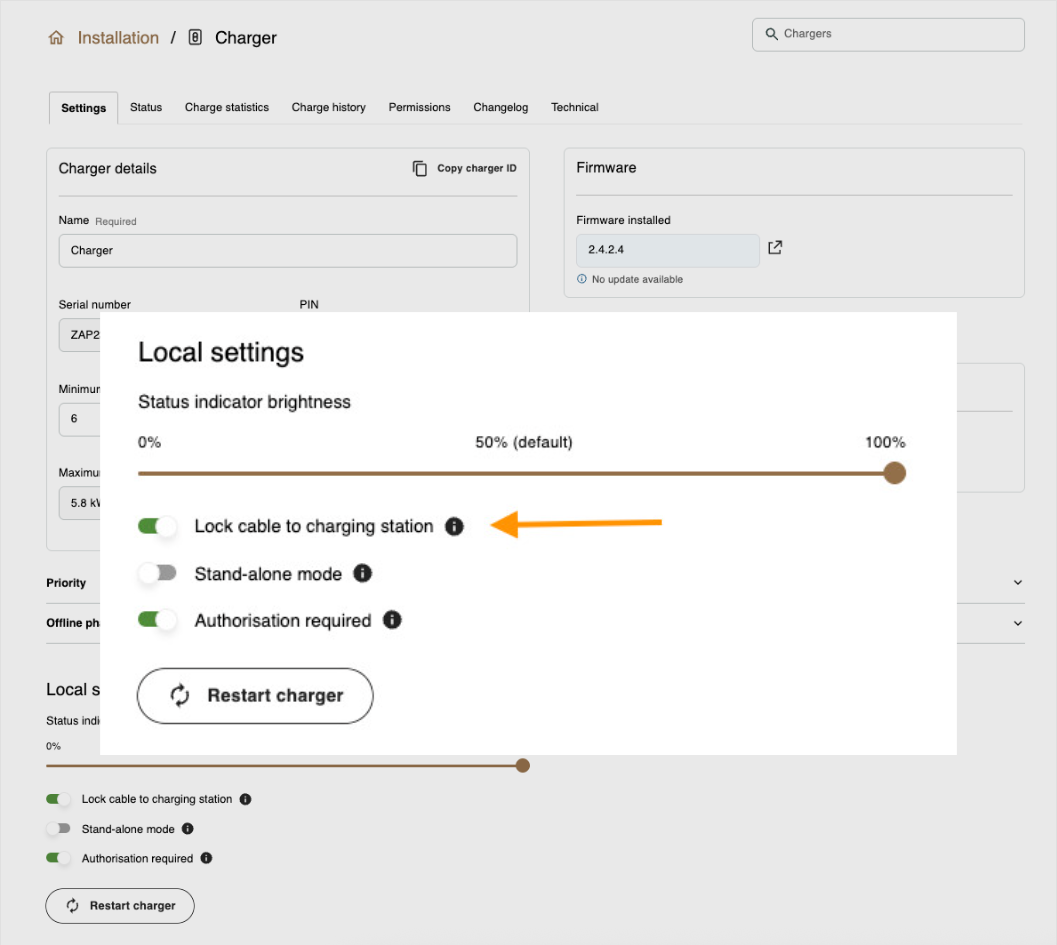Go to Installation breadcrumb link
1057x945 pixels.
click(118, 38)
